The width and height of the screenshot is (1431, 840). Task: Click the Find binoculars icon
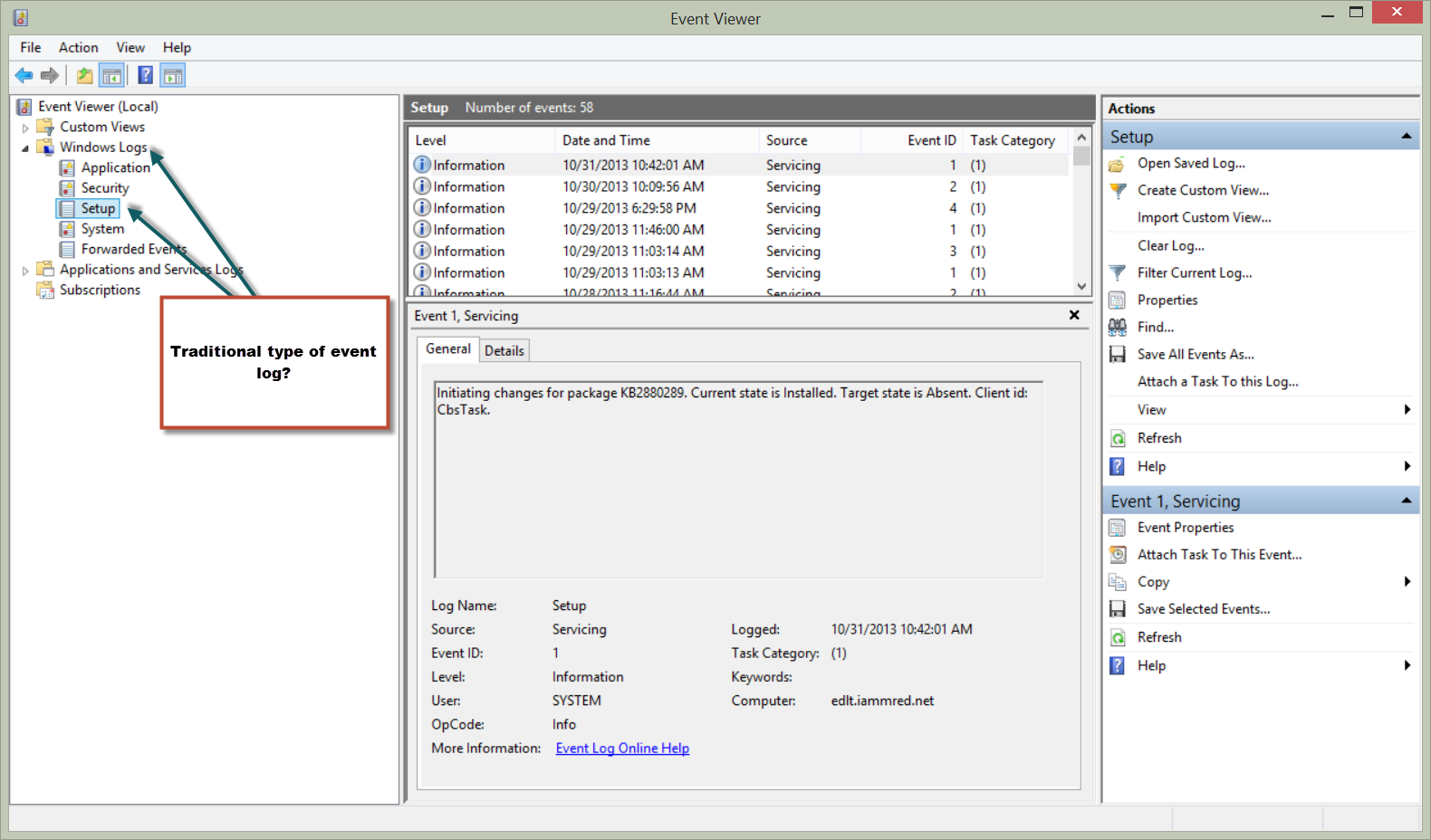1118,328
